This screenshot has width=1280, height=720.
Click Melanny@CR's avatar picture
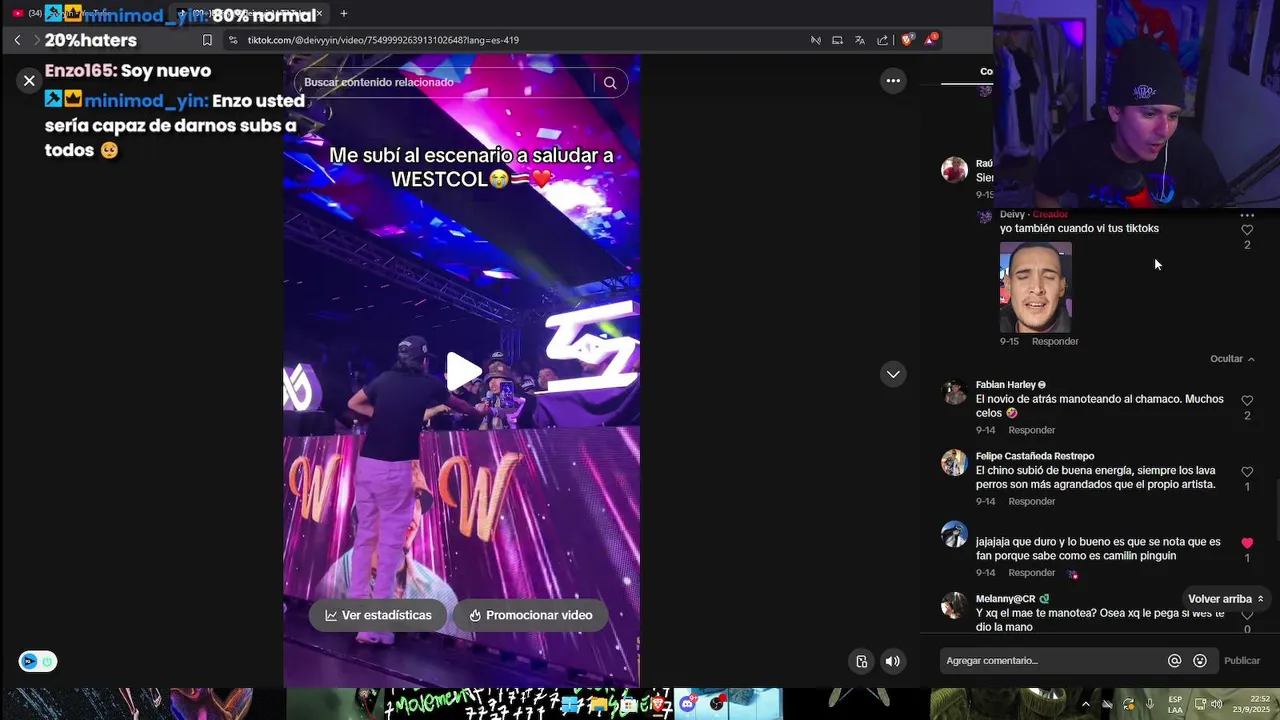pyautogui.click(x=954, y=605)
